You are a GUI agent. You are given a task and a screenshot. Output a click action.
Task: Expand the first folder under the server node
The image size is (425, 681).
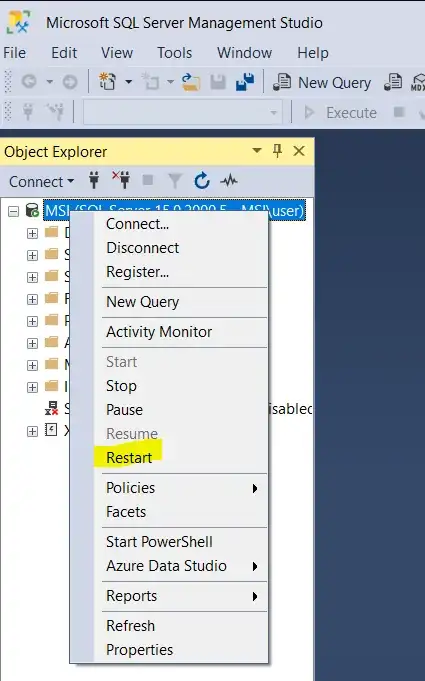[x=33, y=233]
